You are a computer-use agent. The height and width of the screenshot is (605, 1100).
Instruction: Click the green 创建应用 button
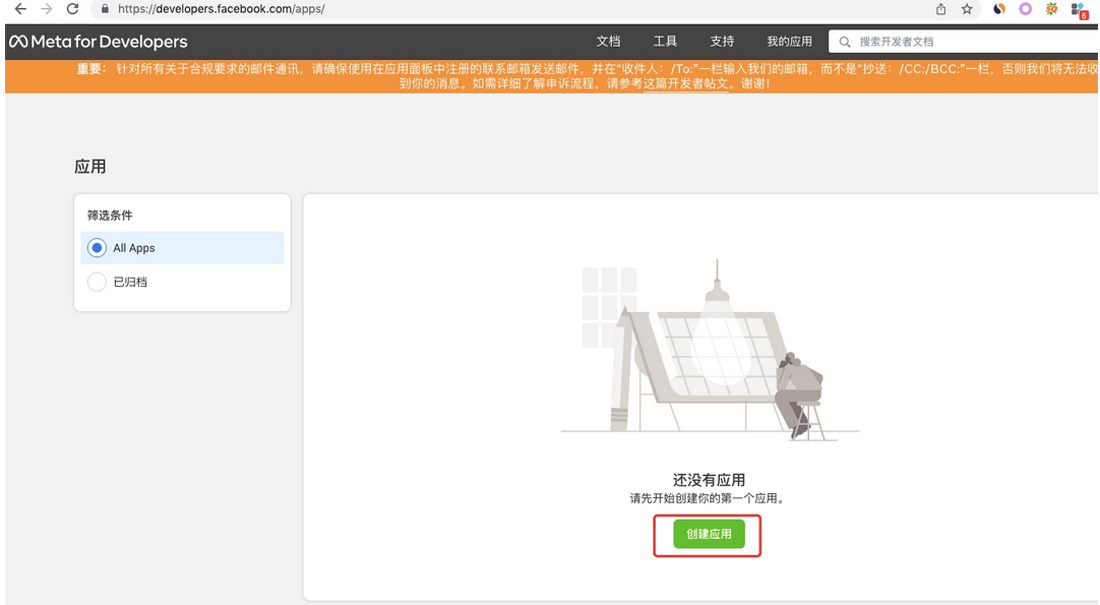708,534
